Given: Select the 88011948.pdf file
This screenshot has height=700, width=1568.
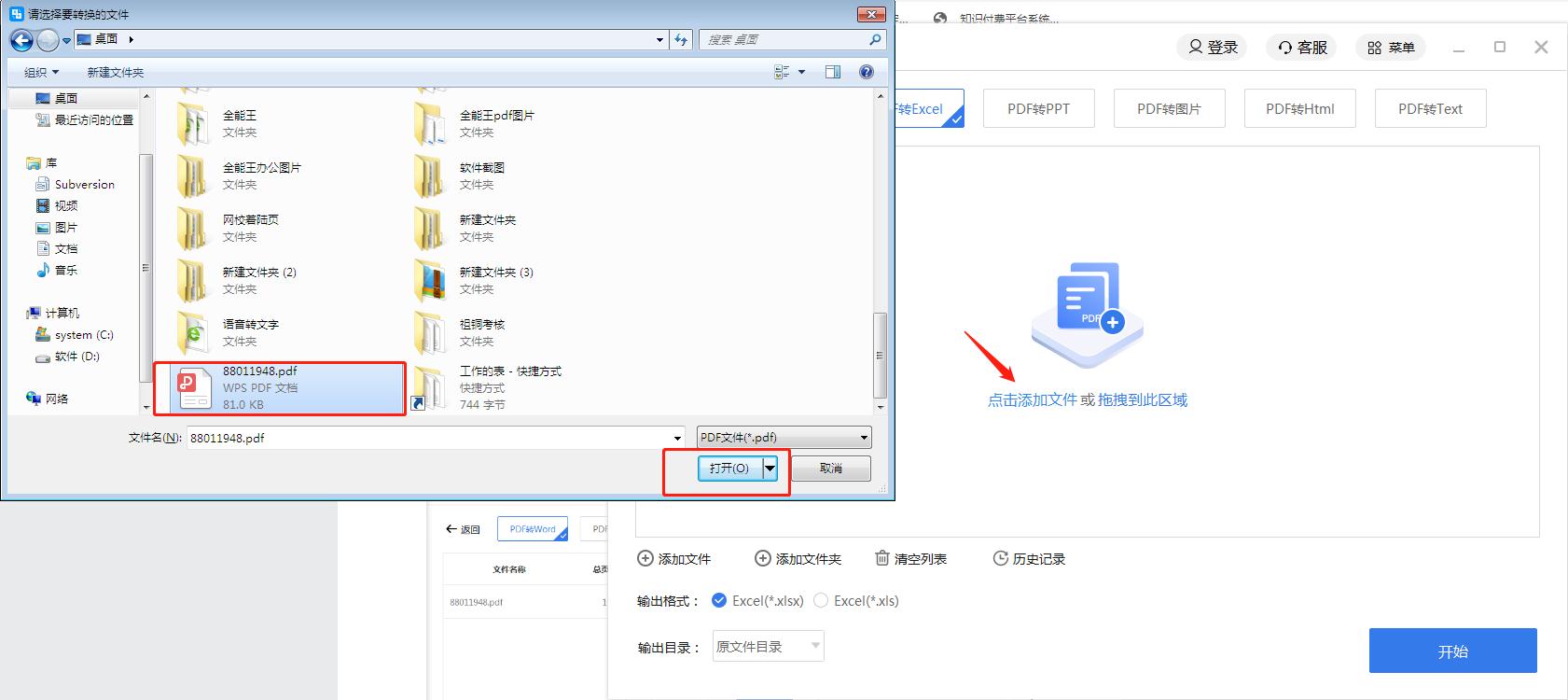Looking at the screenshot, I should click(280, 387).
